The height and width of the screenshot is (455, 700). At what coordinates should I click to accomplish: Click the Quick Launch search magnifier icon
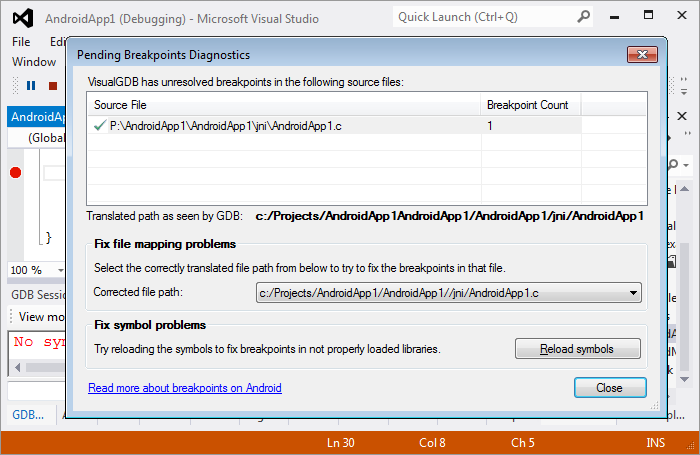pyautogui.click(x=583, y=17)
